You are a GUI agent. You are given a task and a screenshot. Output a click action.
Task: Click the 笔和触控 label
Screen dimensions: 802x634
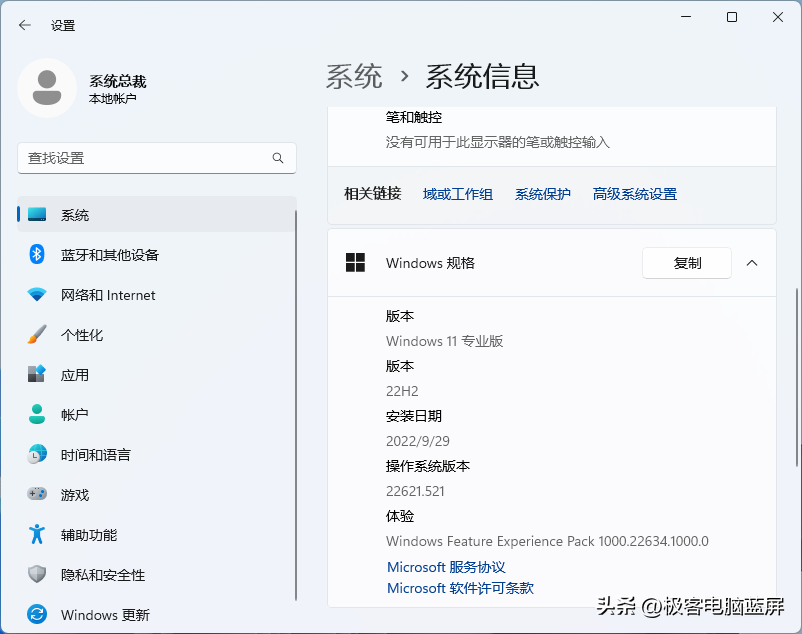[x=414, y=117]
